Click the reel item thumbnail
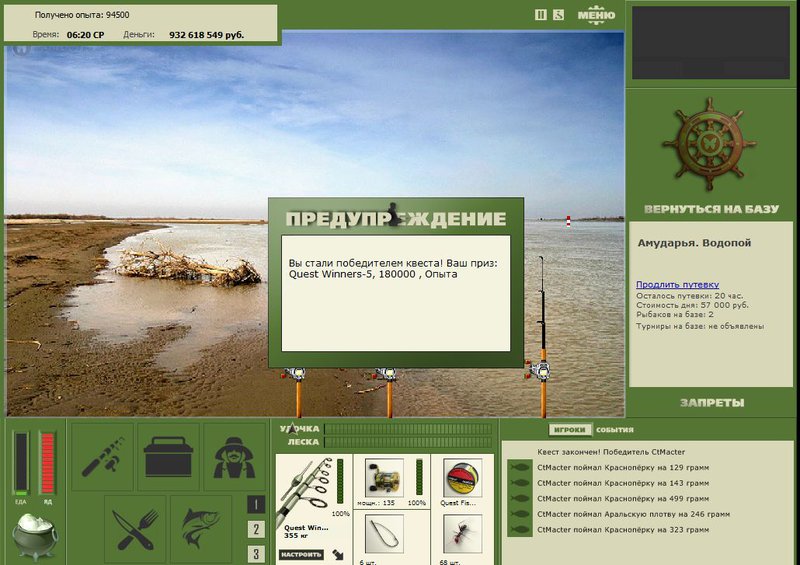This screenshot has width=800, height=565. pyautogui.click(x=384, y=478)
